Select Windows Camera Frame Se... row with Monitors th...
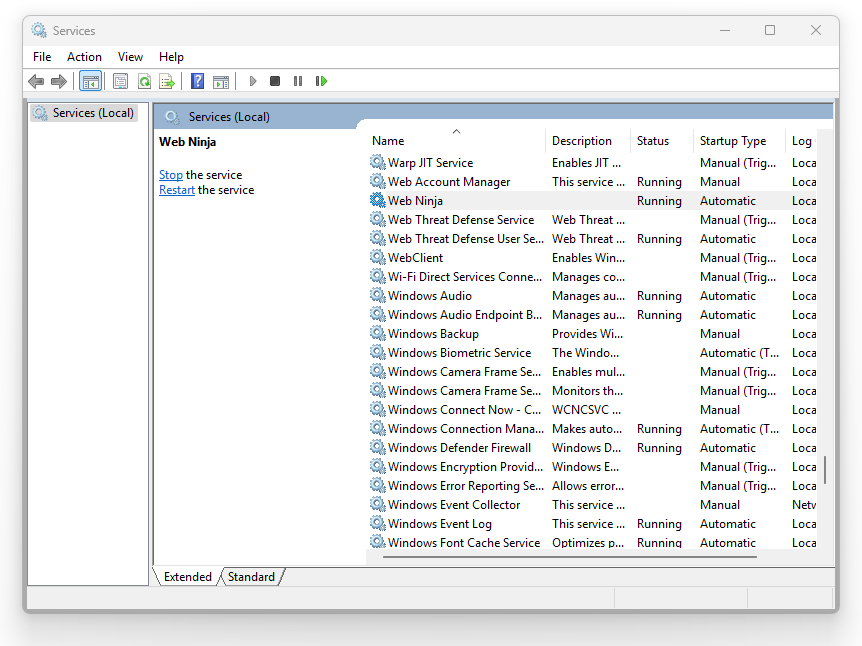The width and height of the screenshot is (862, 646). click(593, 390)
